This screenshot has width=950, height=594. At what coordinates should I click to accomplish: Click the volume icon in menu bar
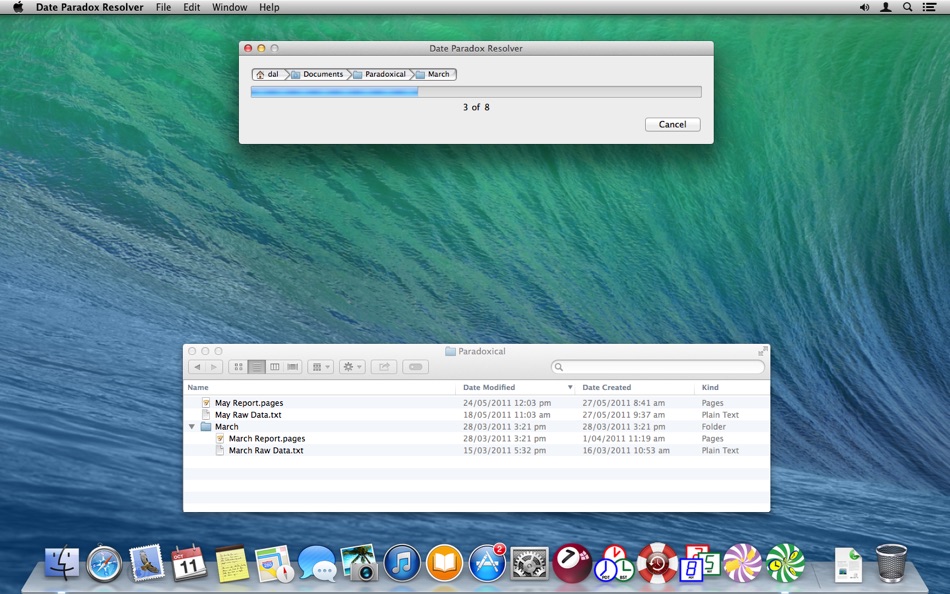[864, 7]
